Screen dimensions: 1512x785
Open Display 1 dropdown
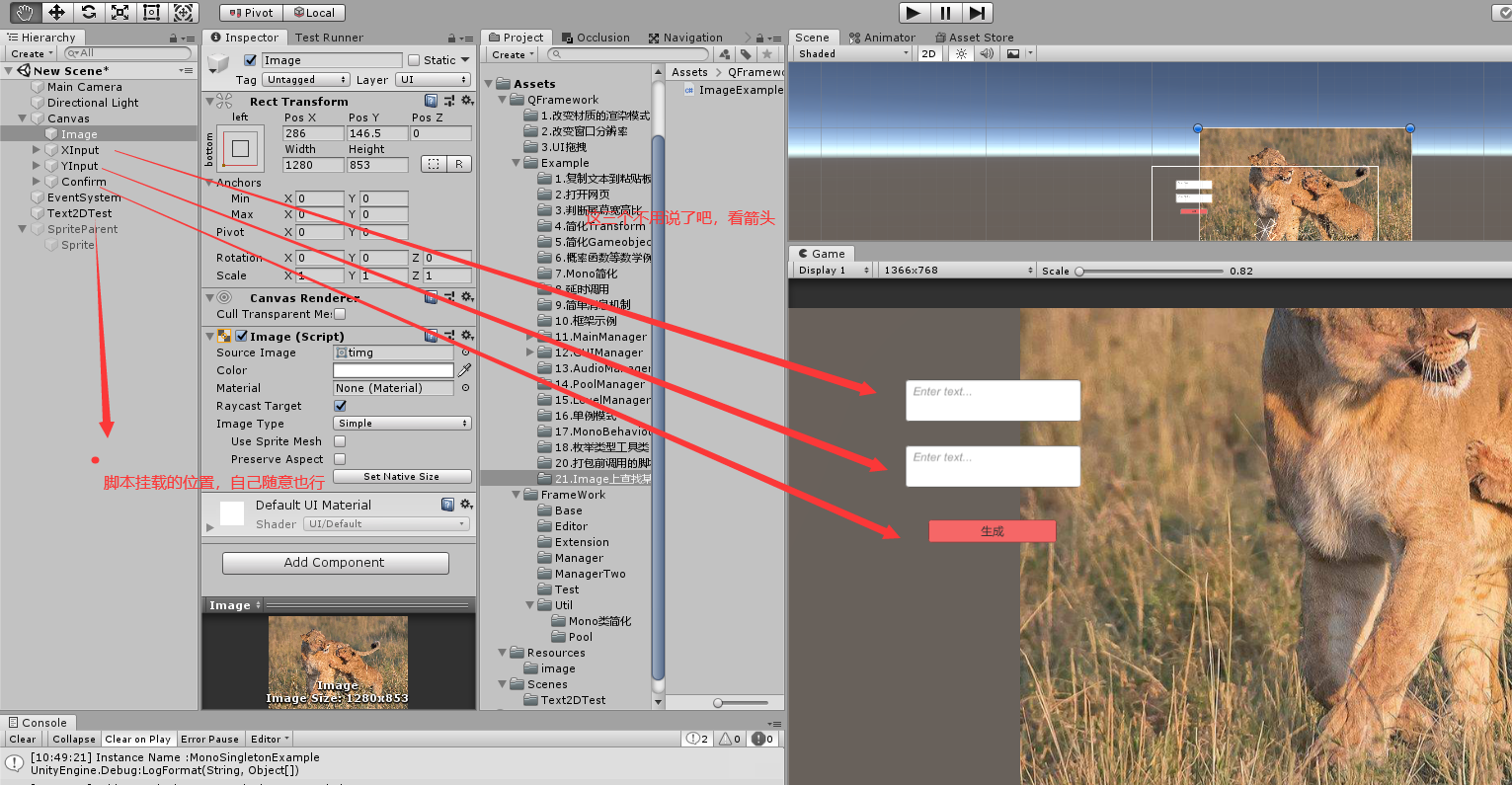click(834, 270)
